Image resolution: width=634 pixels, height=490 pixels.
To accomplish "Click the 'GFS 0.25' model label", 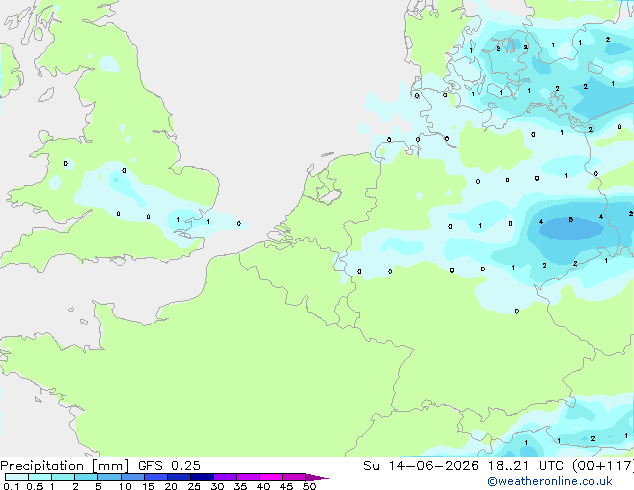I will (x=169, y=466).
